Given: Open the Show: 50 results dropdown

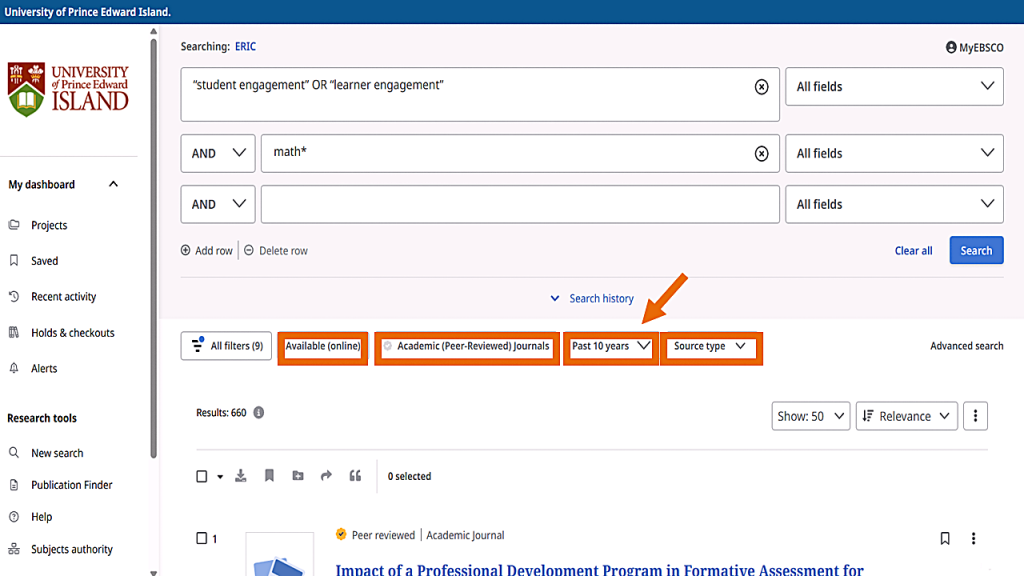Looking at the screenshot, I should click(810, 416).
